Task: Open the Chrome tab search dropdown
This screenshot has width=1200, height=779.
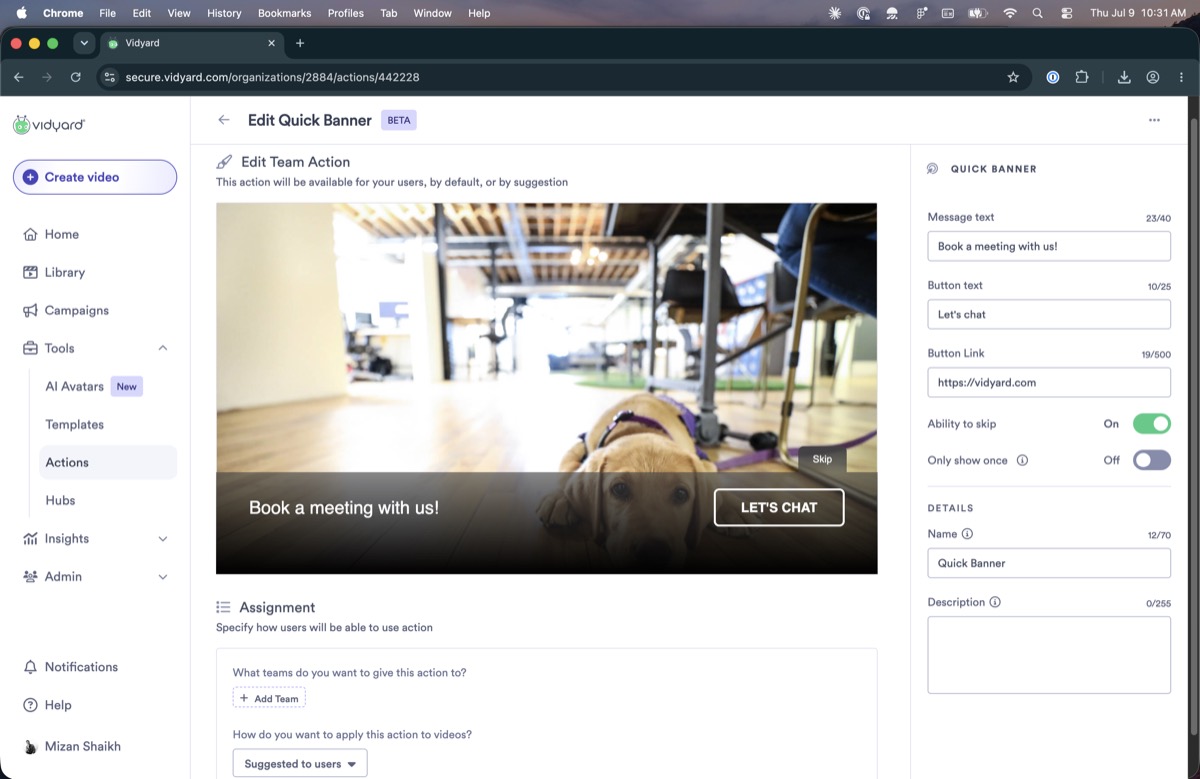Action: (x=84, y=43)
